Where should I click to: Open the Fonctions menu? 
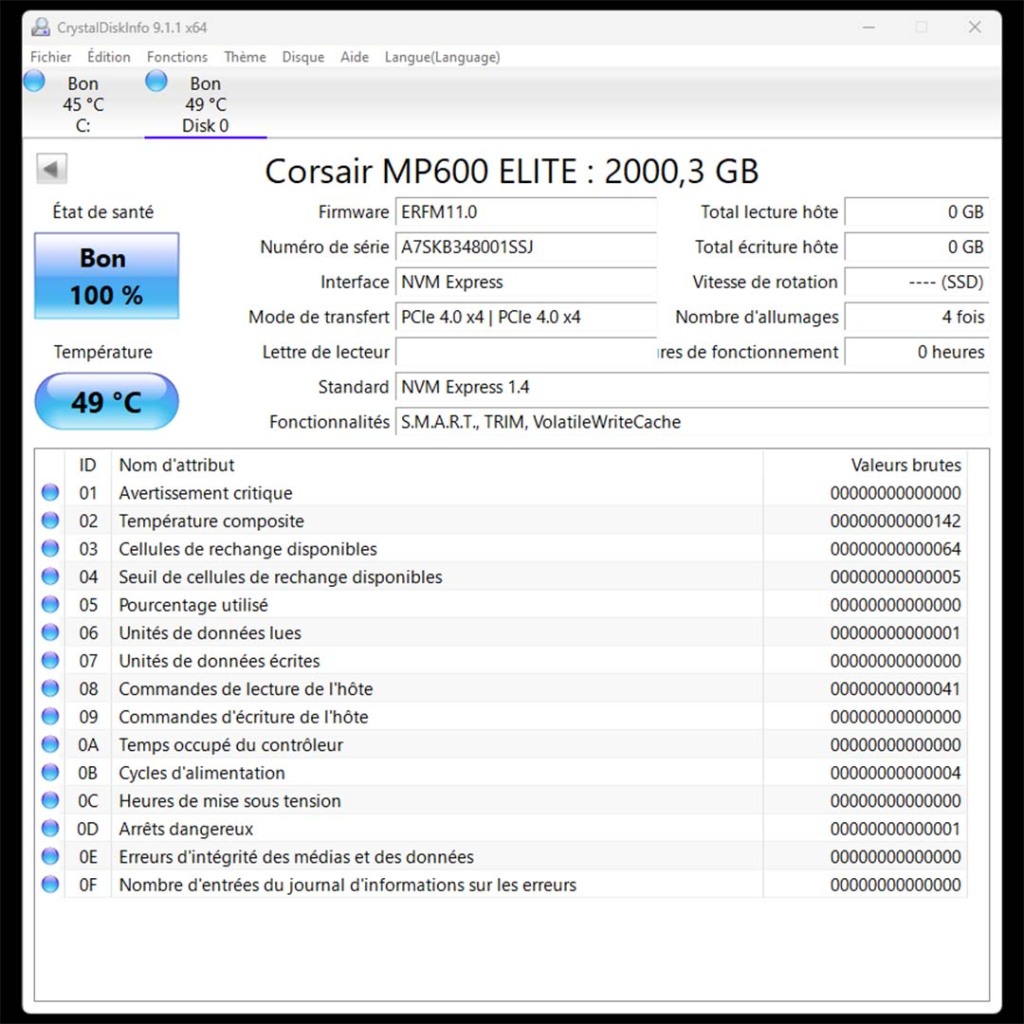177,57
